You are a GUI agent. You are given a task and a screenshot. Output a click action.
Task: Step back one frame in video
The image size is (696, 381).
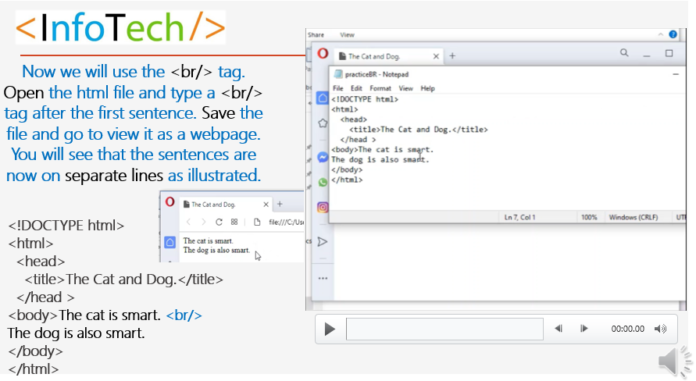tap(558, 329)
